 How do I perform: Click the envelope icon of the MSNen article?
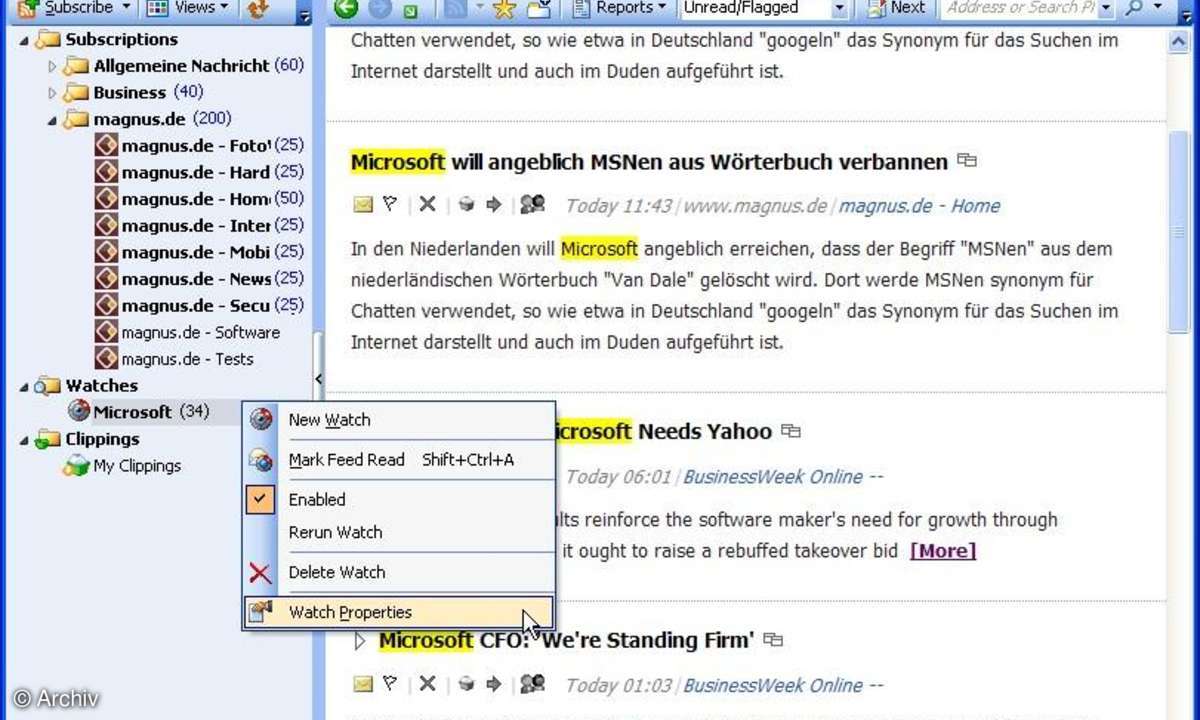coord(363,205)
